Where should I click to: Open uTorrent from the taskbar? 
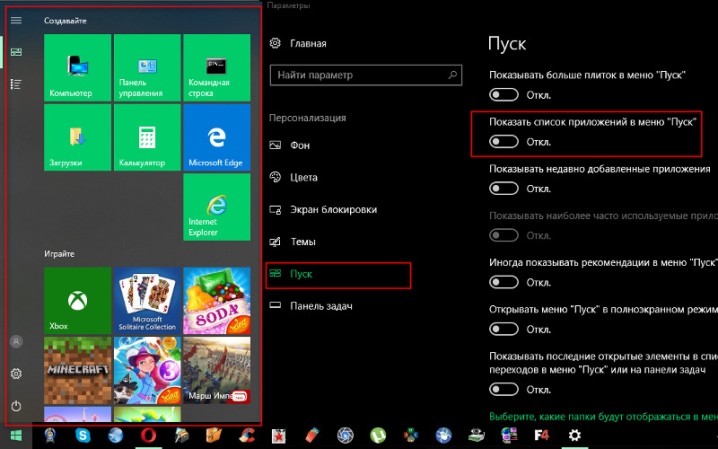[378, 435]
